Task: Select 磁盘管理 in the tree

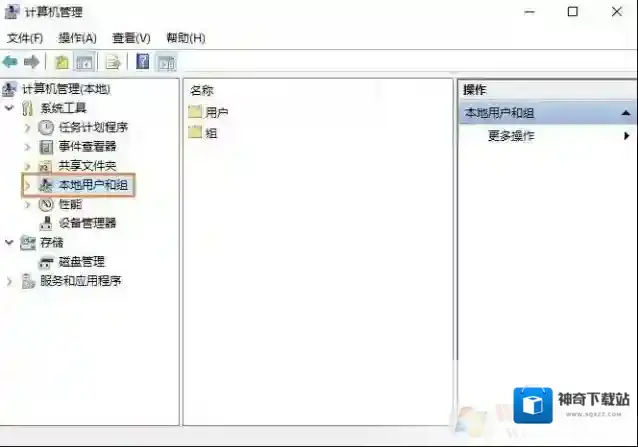Action: pyautogui.click(x=80, y=261)
